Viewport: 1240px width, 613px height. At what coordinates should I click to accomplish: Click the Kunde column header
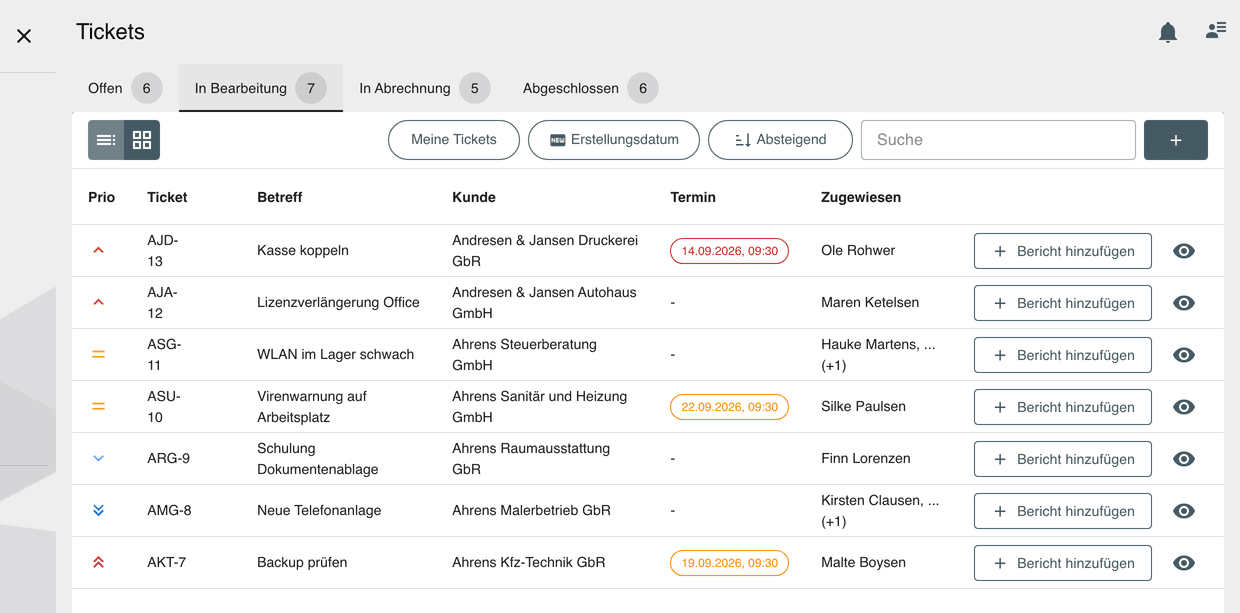coord(474,197)
